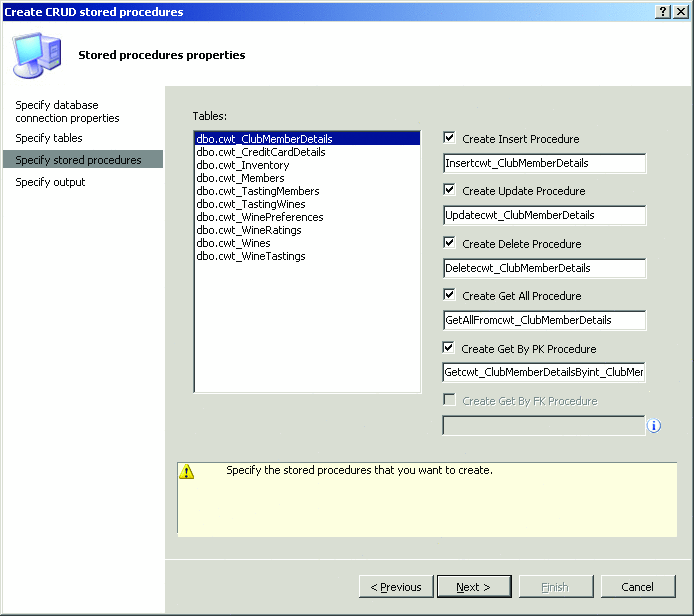Click the info icon beside FK procedure field
Image resolution: width=694 pixels, height=616 pixels.
(654, 426)
